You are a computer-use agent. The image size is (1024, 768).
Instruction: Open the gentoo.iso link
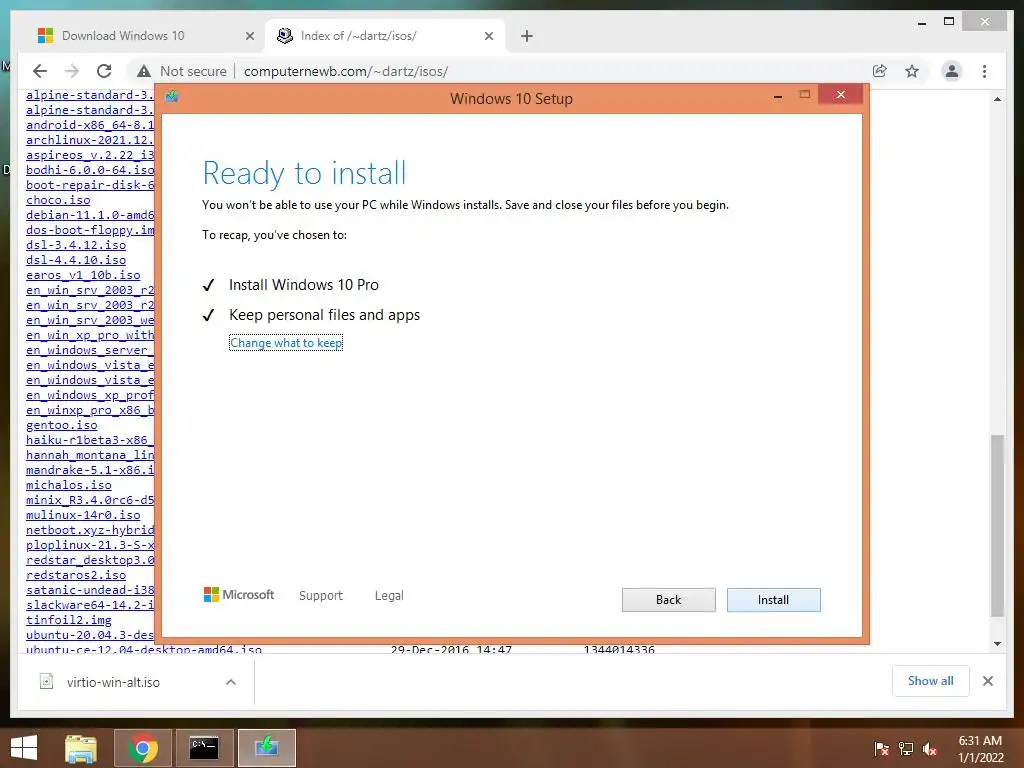click(61, 425)
